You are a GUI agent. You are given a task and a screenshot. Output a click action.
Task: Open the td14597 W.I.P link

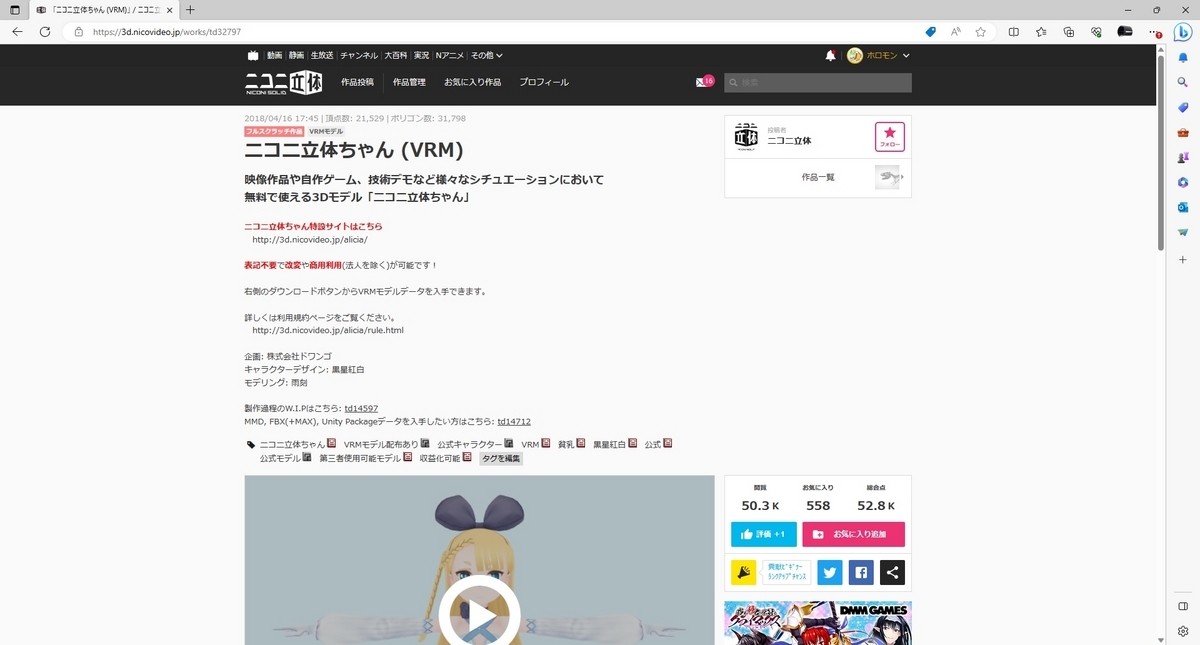pos(361,408)
